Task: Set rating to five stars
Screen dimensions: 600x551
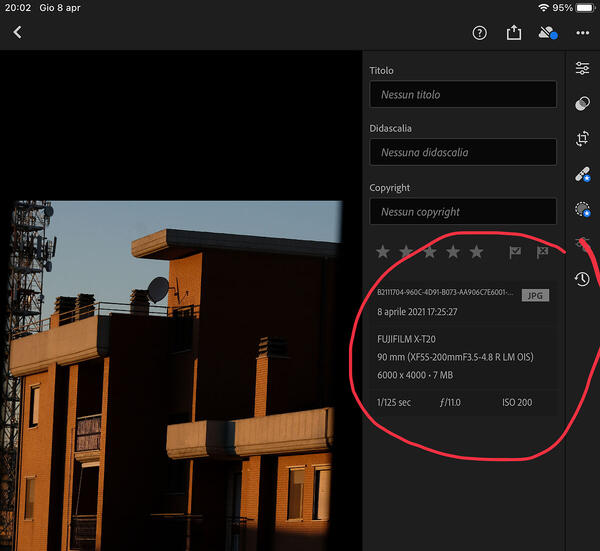Action: pos(476,252)
